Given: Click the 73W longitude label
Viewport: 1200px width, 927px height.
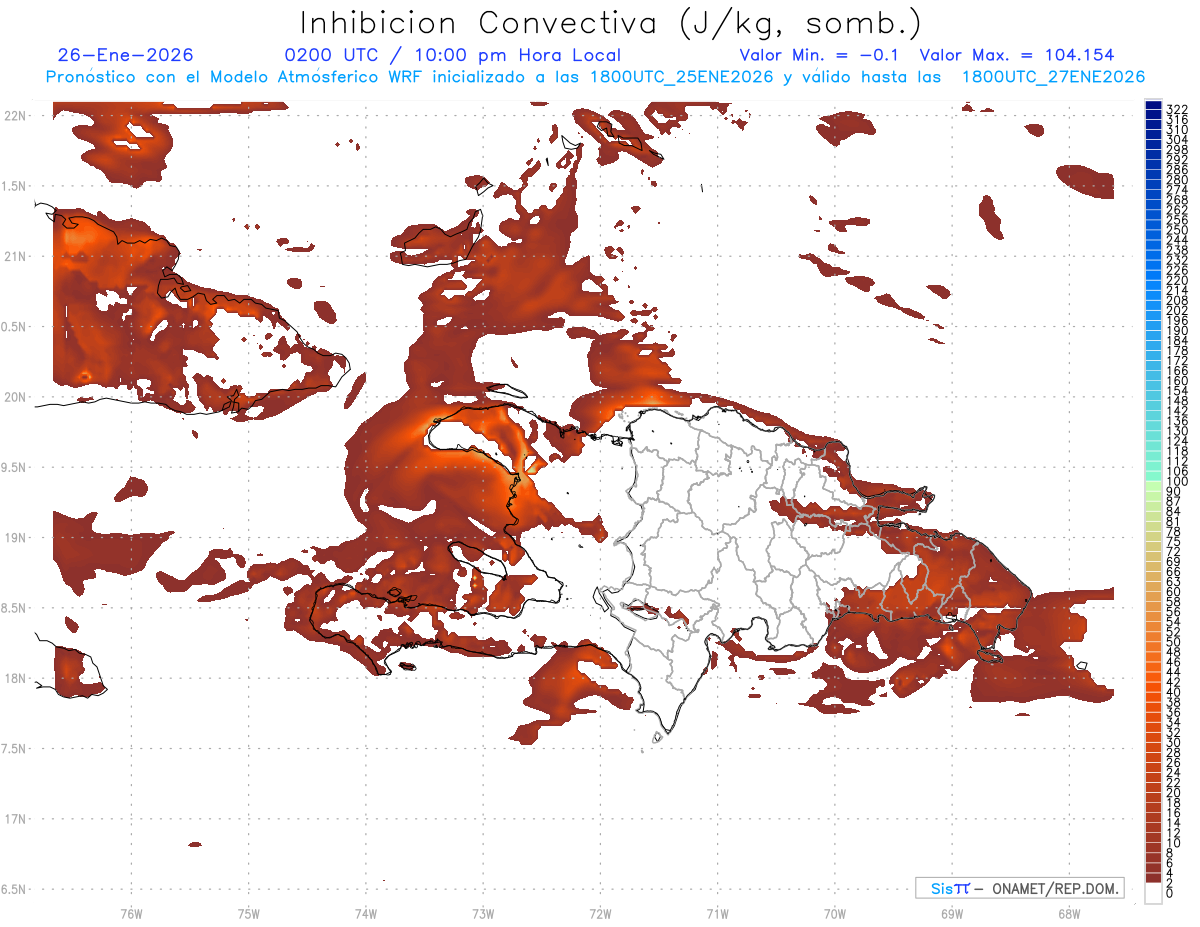Looking at the screenshot, I should [483, 913].
